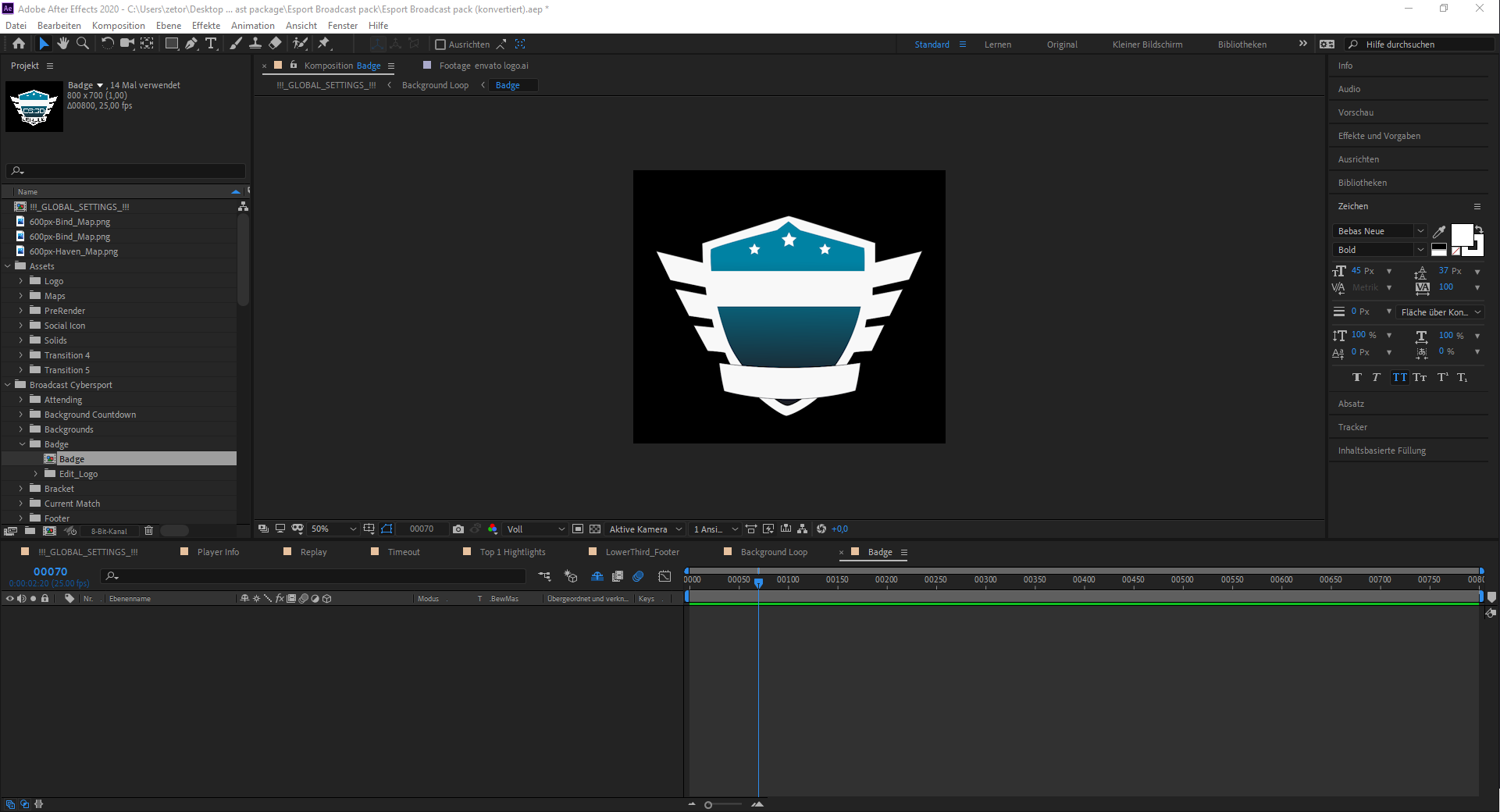Select the Eraser tool
Screen dimensions: 1500x812
point(276,44)
